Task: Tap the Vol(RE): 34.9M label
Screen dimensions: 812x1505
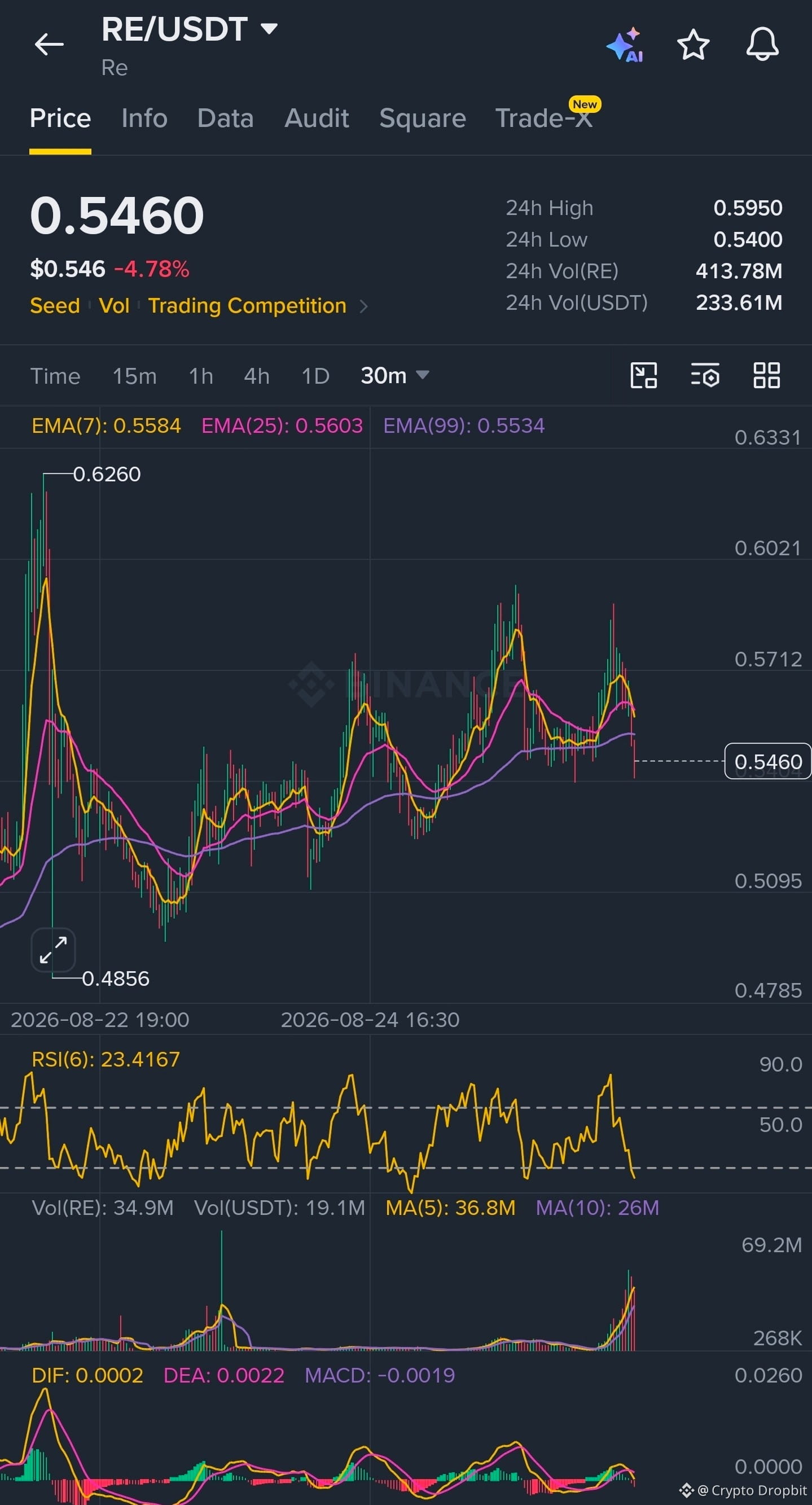Action: coord(102,1208)
